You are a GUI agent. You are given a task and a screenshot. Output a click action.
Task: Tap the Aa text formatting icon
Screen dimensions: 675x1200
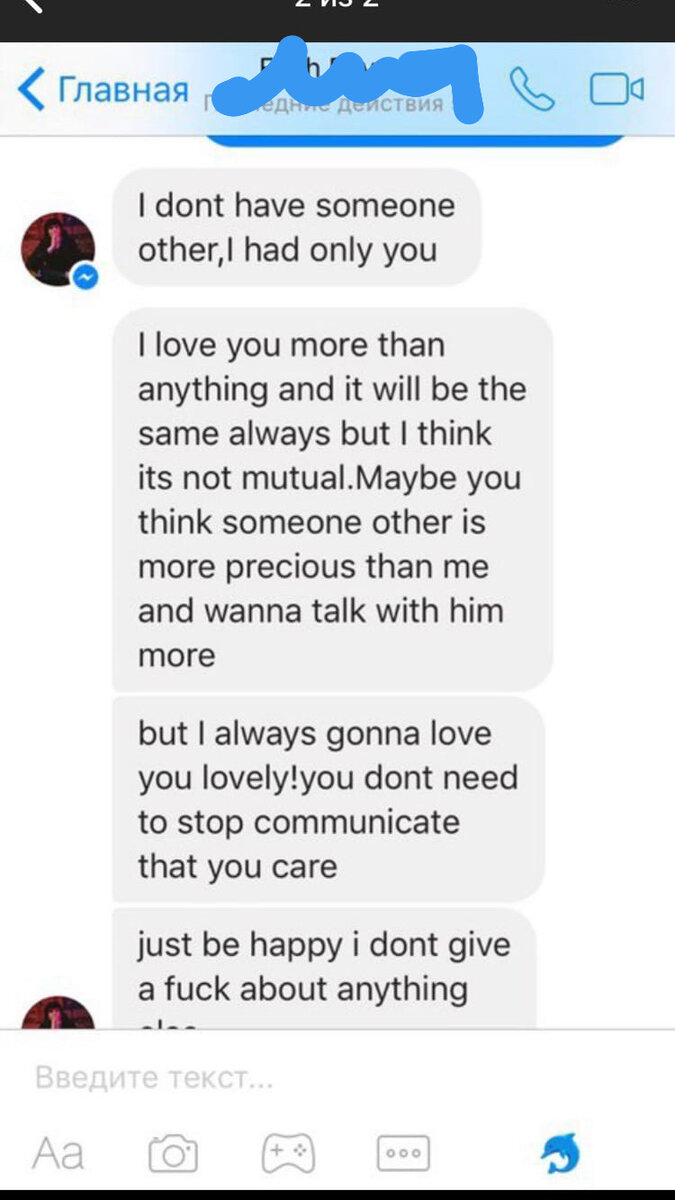pyautogui.click(x=58, y=1154)
